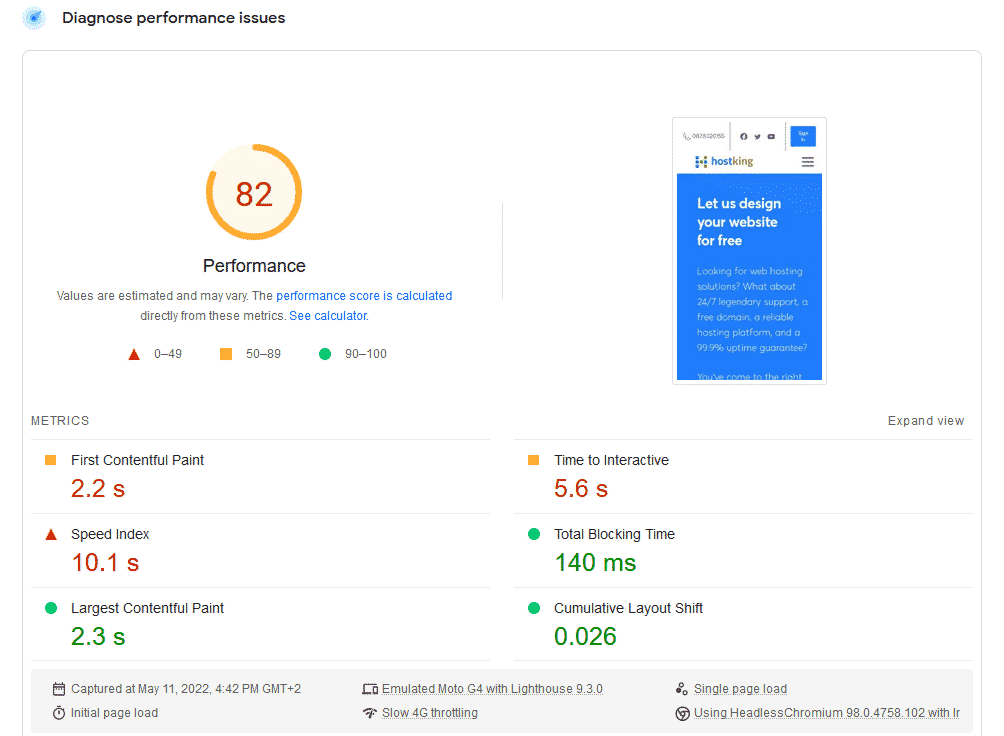Click the red triangle next to Speed Index
1004x736 pixels.
[x=51, y=535]
